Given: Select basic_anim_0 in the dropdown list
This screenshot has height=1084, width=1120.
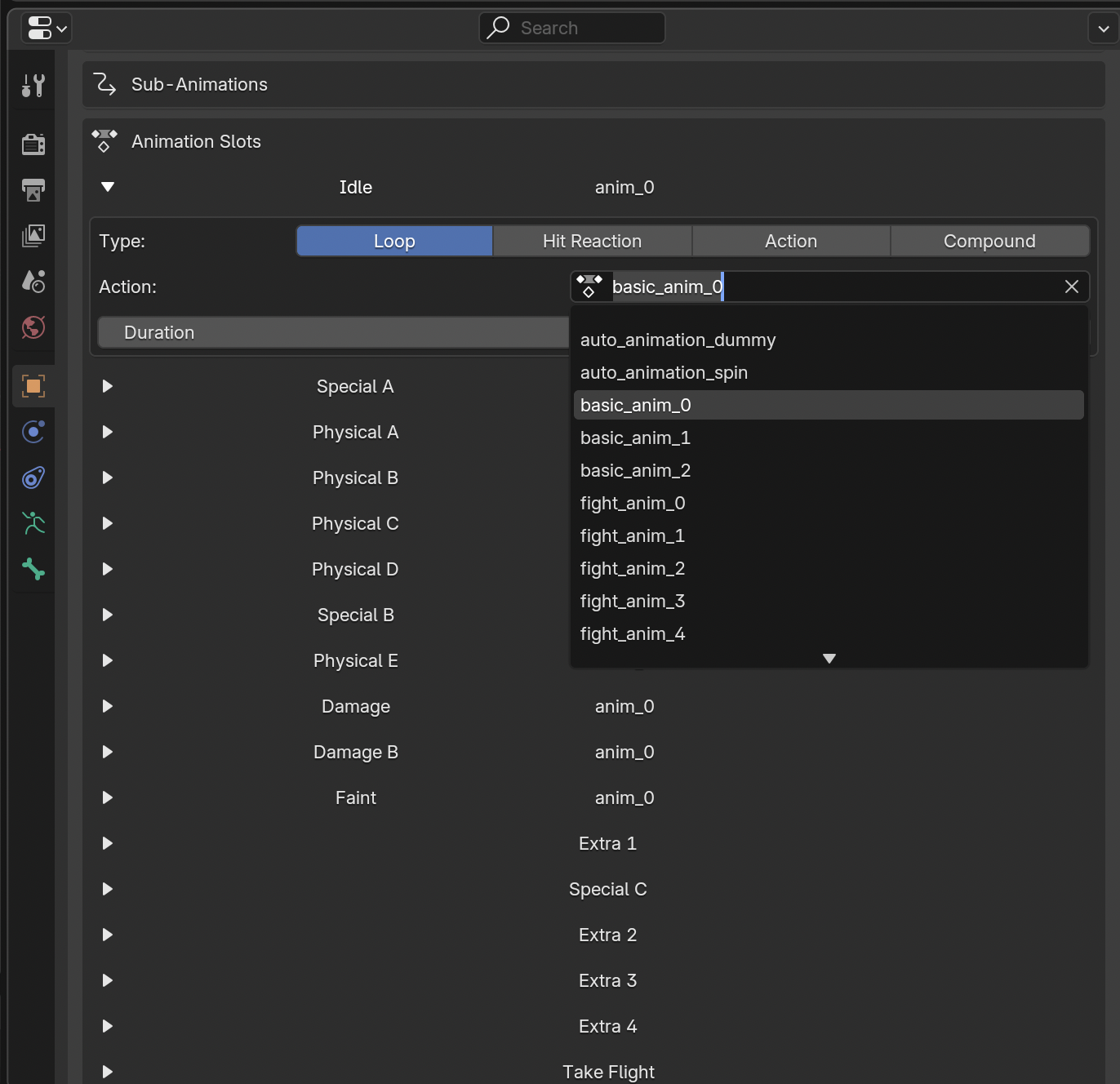Looking at the screenshot, I should point(829,405).
